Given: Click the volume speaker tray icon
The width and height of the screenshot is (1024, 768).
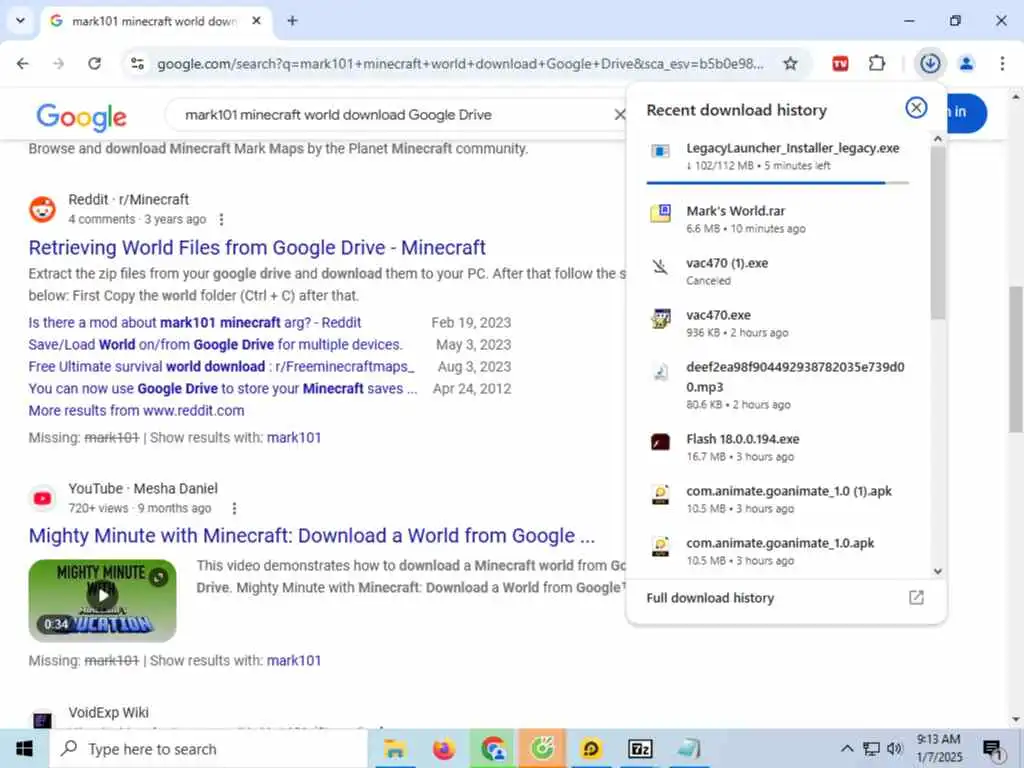Looking at the screenshot, I should click(x=895, y=748).
